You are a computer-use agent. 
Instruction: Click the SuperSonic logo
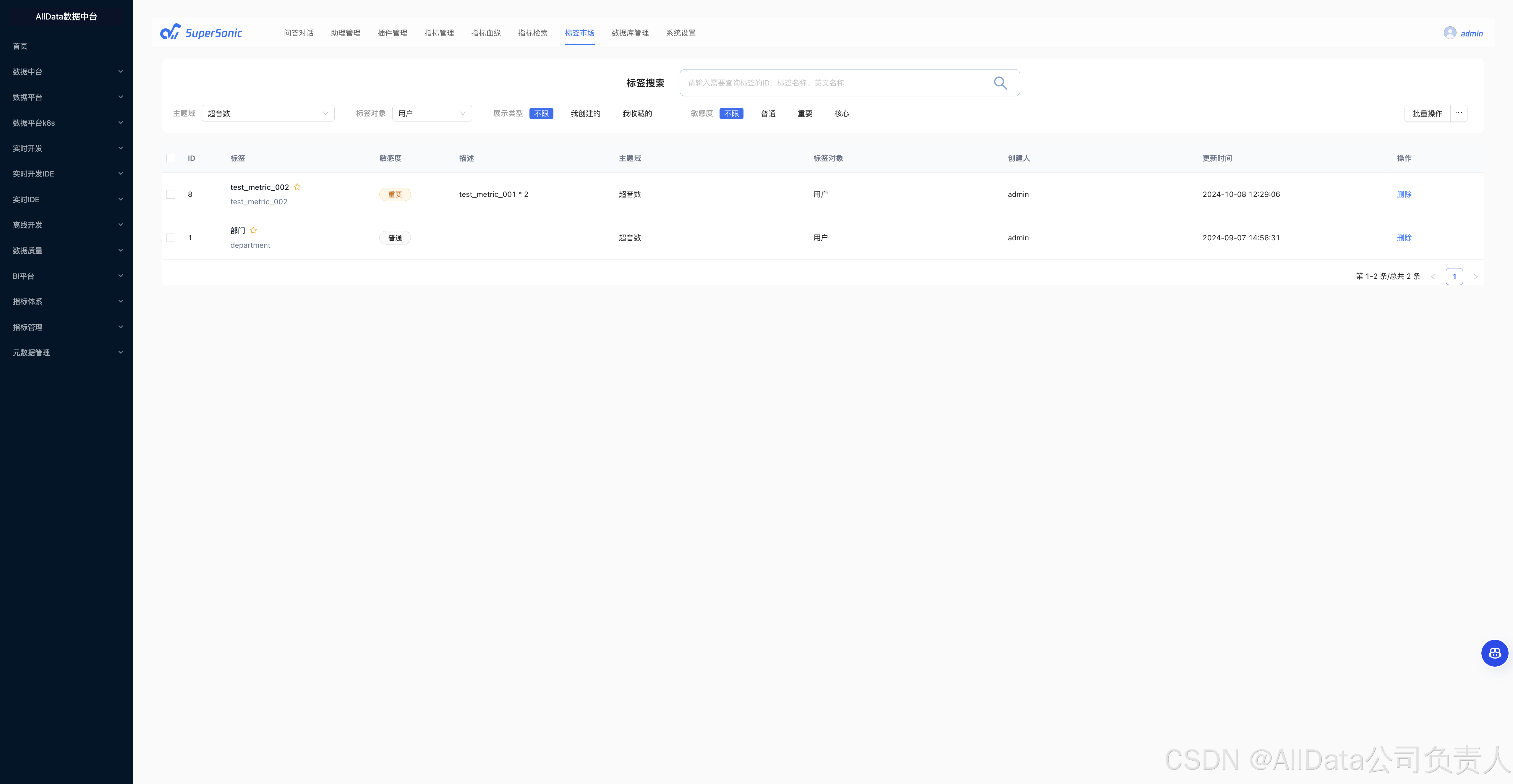[201, 33]
